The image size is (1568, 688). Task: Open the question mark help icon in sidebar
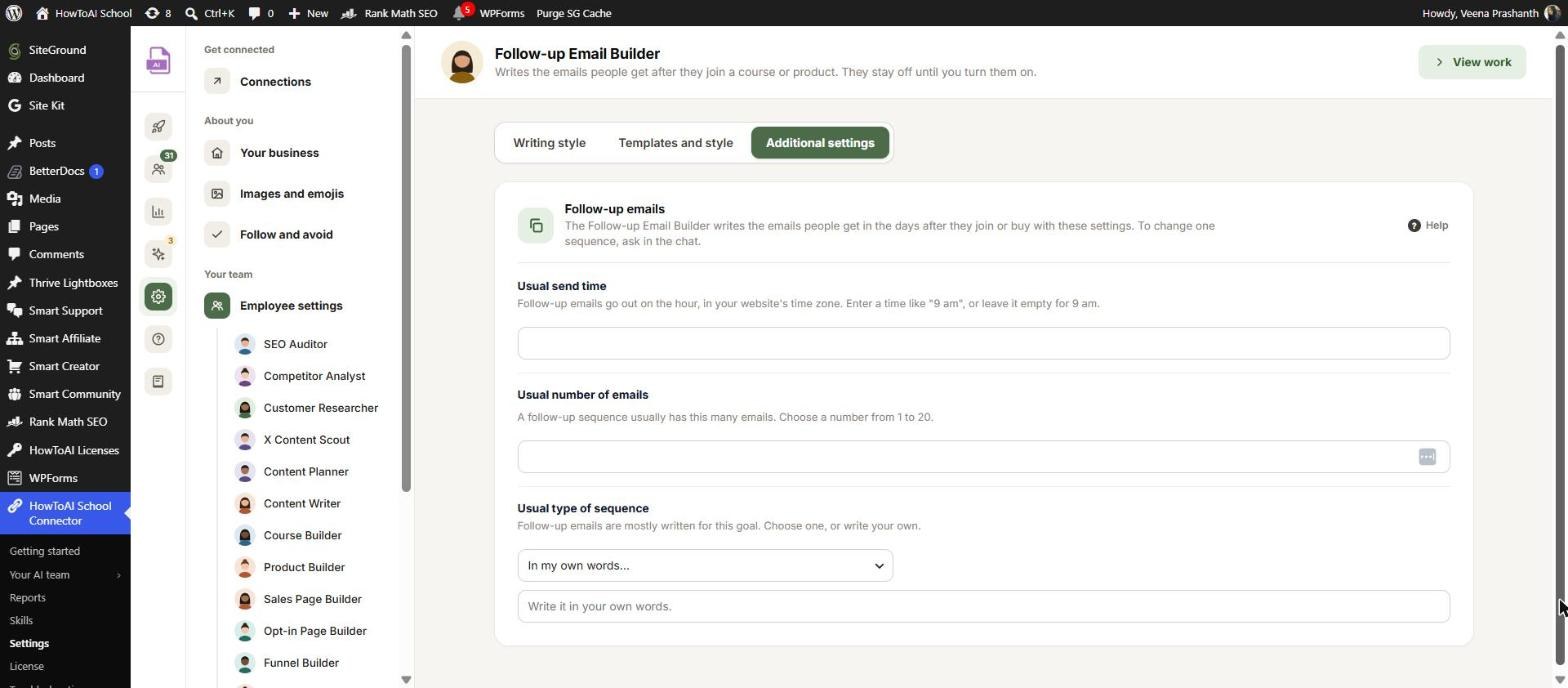click(158, 339)
